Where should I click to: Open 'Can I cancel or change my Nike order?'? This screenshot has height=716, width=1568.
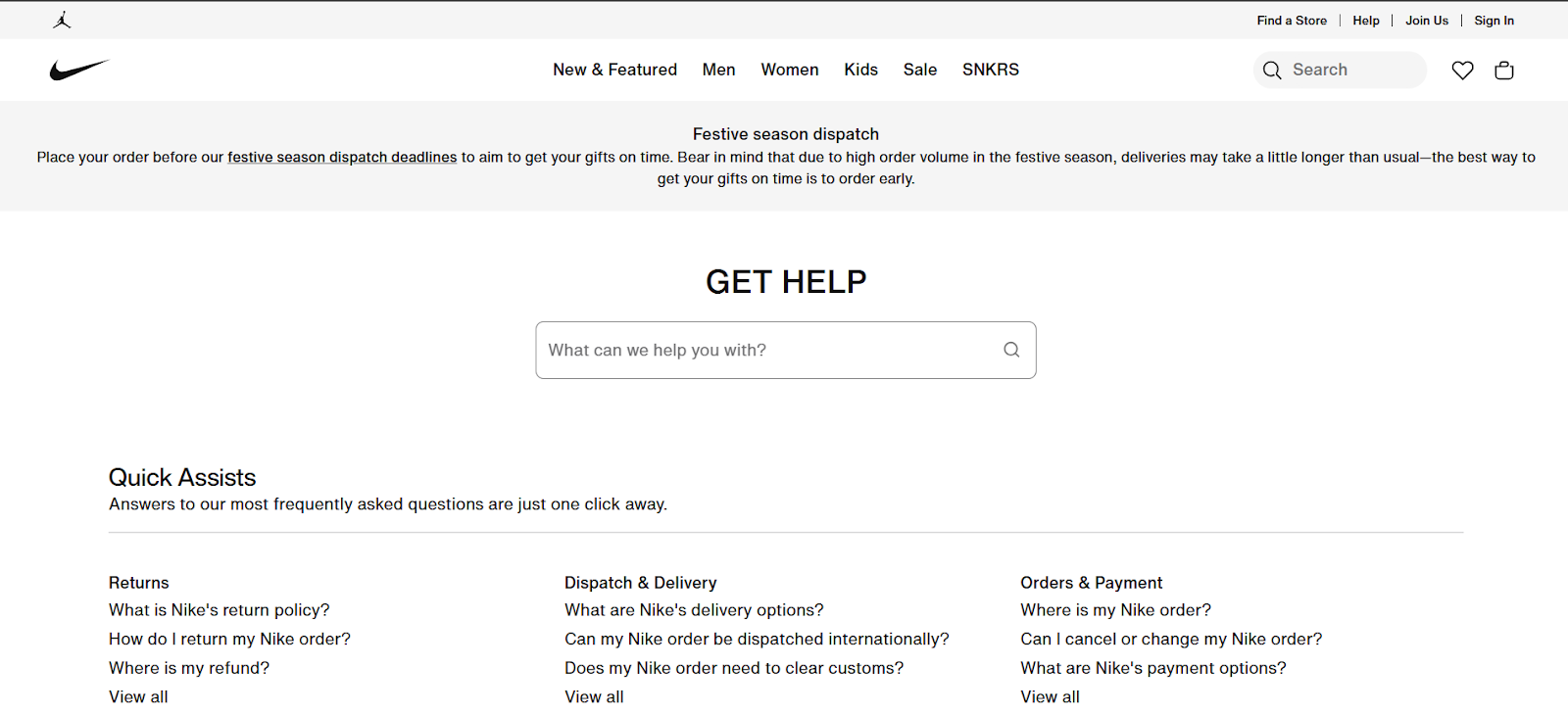pyautogui.click(x=1171, y=639)
